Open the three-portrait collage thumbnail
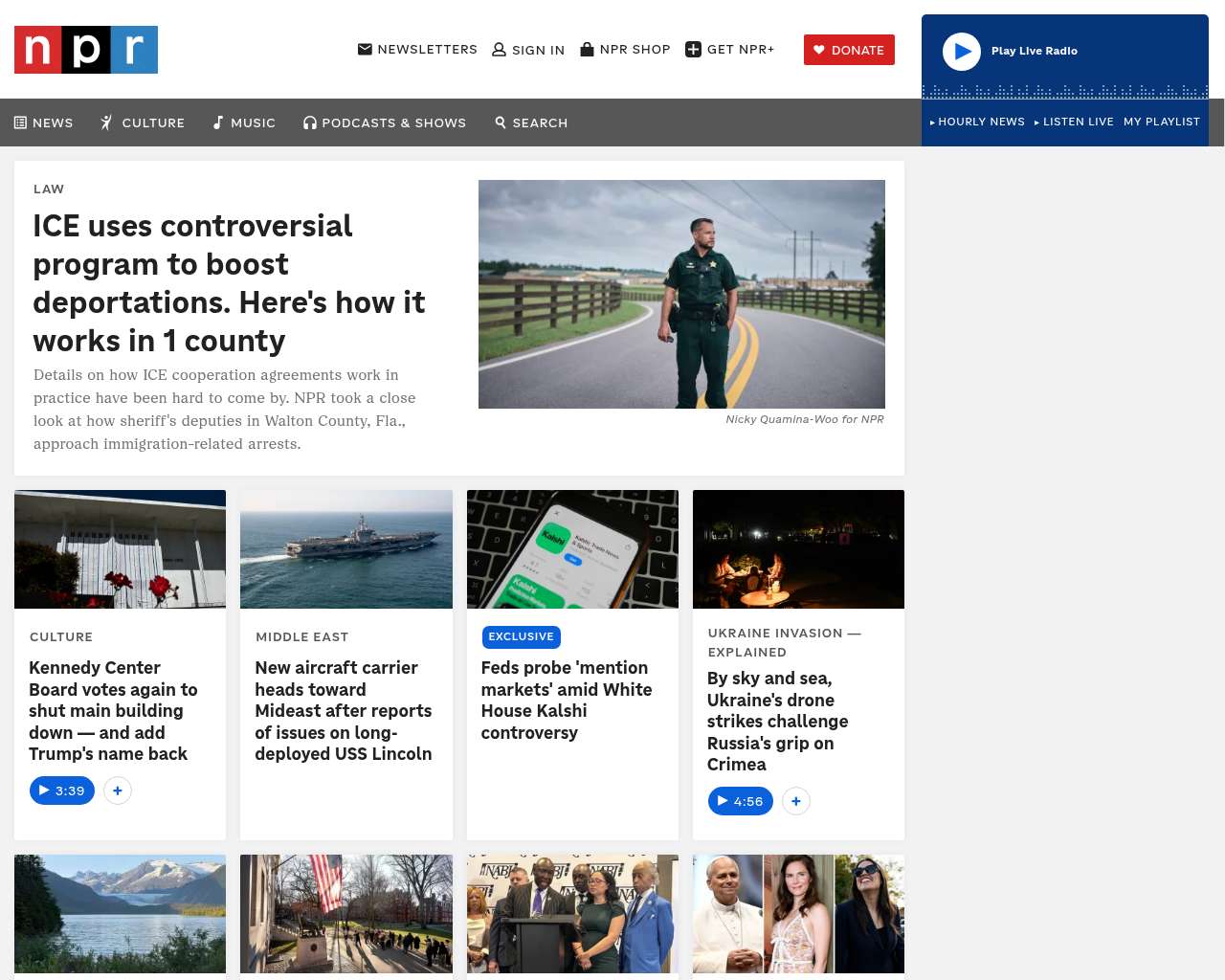 click(798, 914)
